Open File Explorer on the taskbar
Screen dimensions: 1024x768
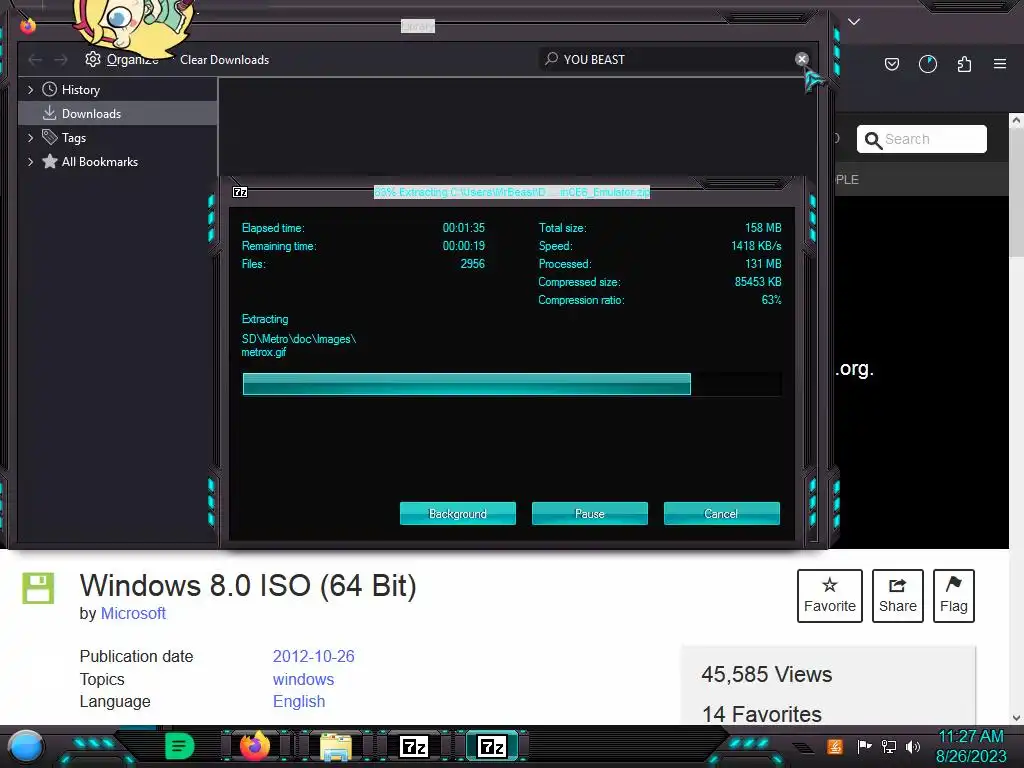click(336, 746)
